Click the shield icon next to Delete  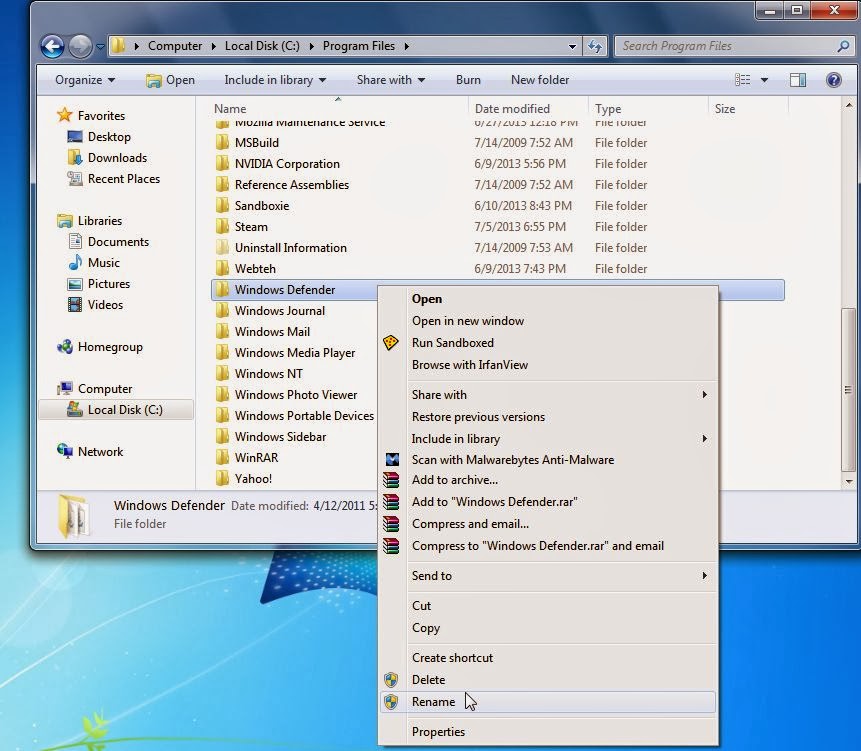click(391, 680)
